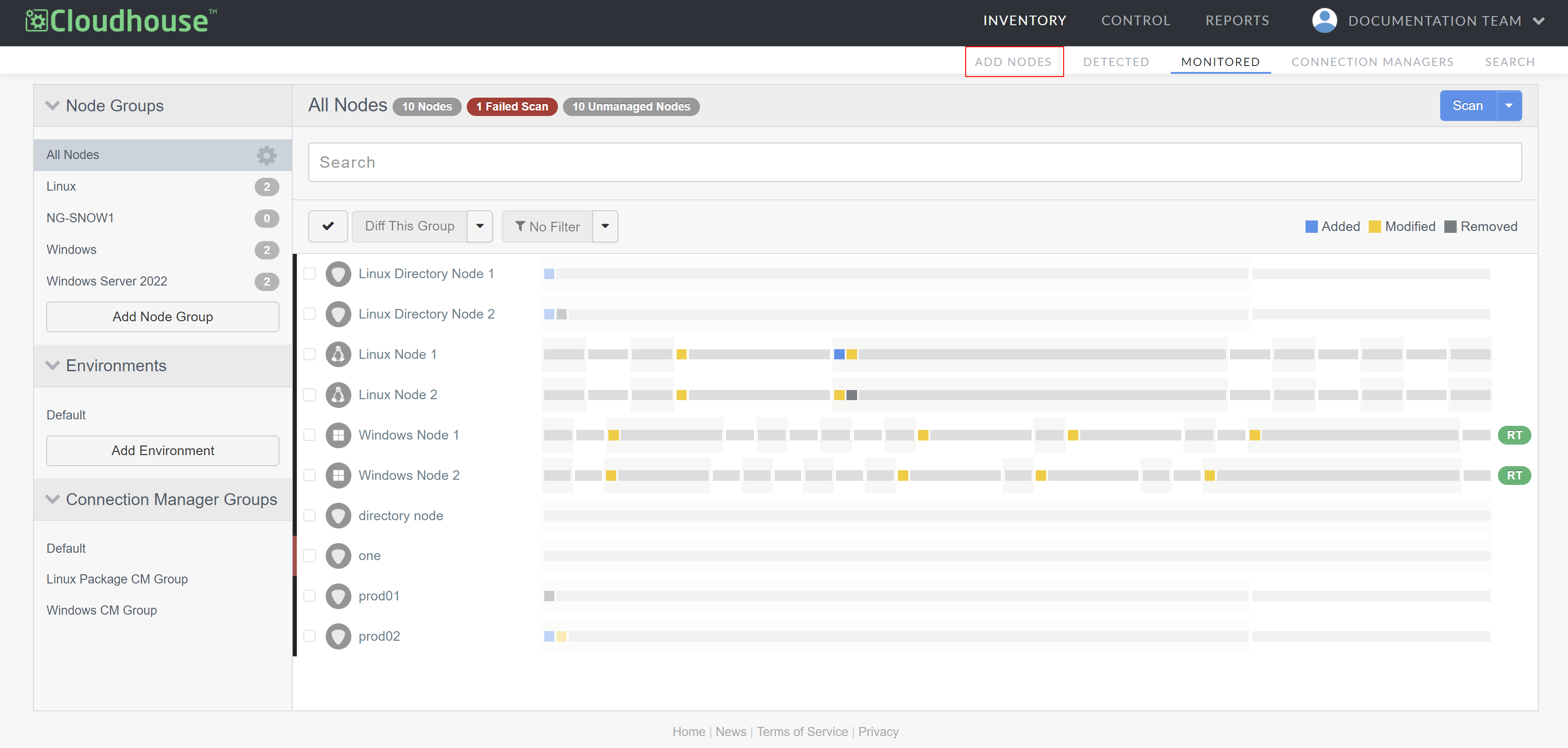1568x748 pixels.
Task: Open the Scan button dropdown arrow
Action: pos(1508,106)
